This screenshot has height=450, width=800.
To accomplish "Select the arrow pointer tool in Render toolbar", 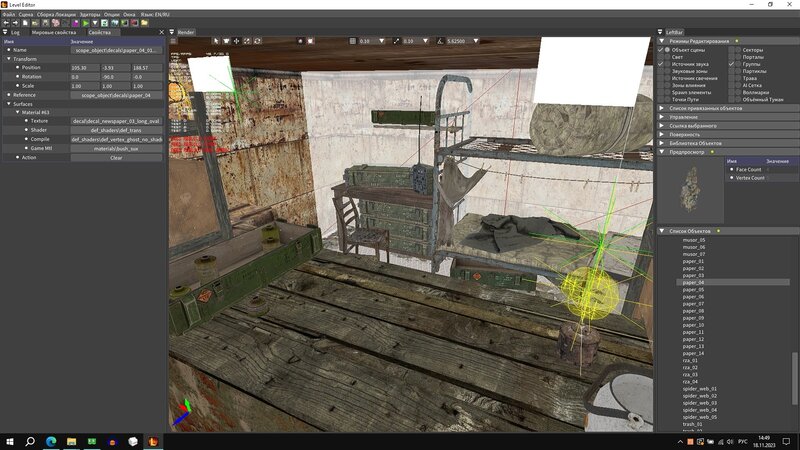I will (216, 41).
